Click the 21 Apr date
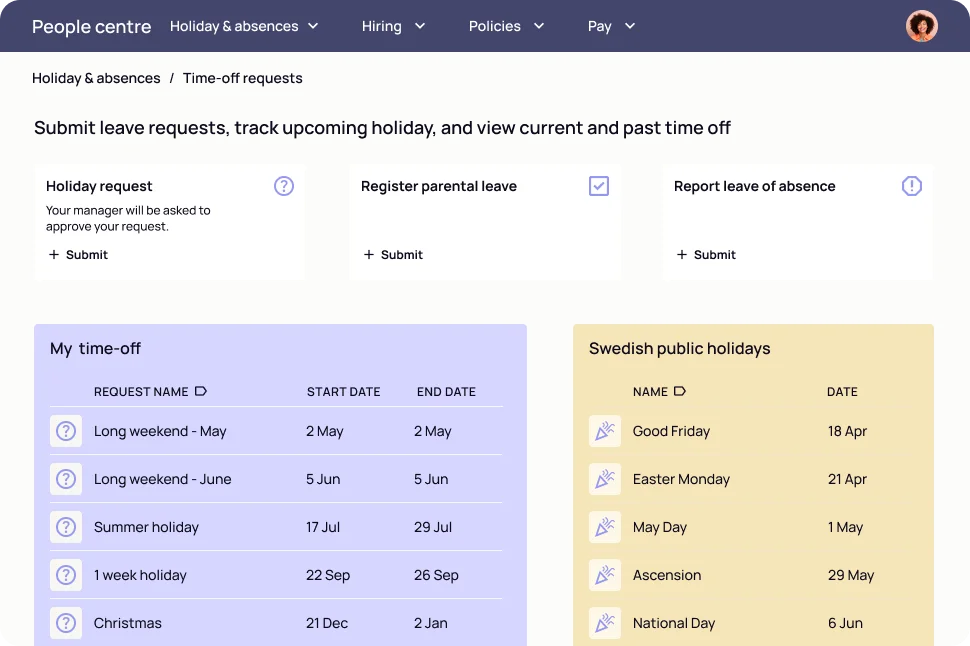The image size is (970, 646). (x=848, y=479)
